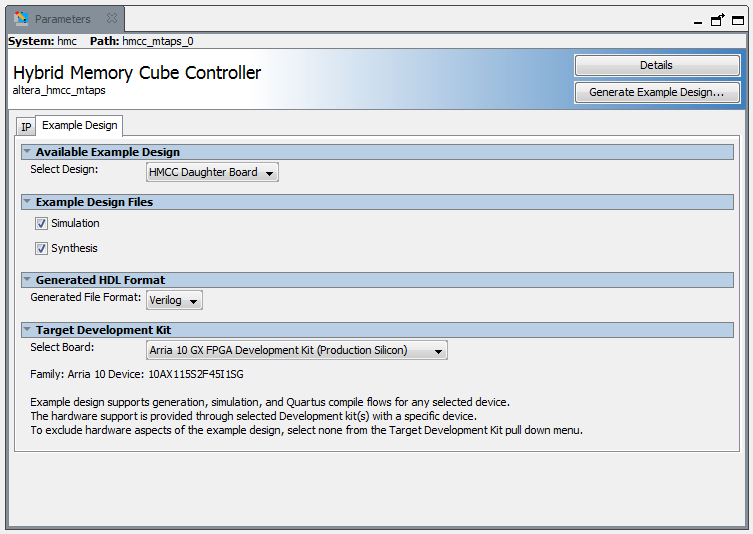Uncheck the Synthesis checkbox
The width and height of the screenshot is (753, 534).
coord(41,248)
